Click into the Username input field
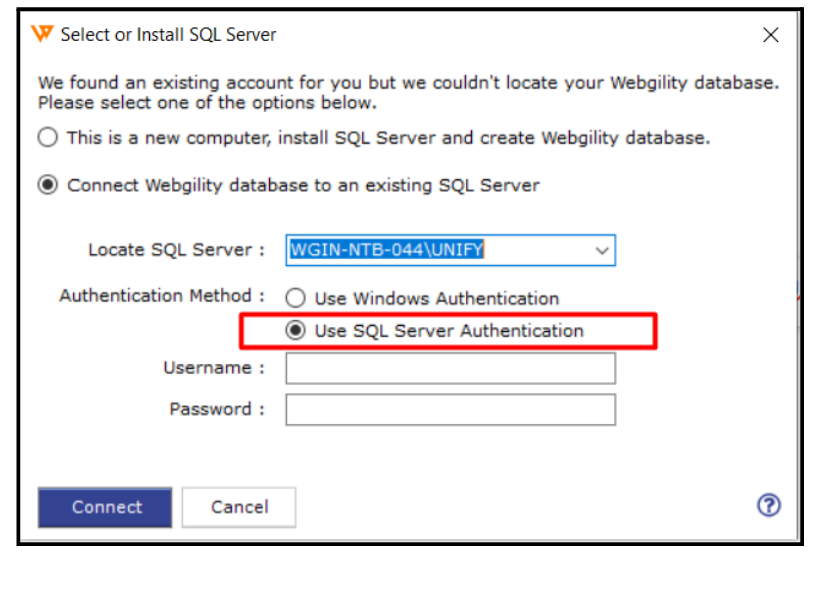821x589 pixels. point(450,368)
